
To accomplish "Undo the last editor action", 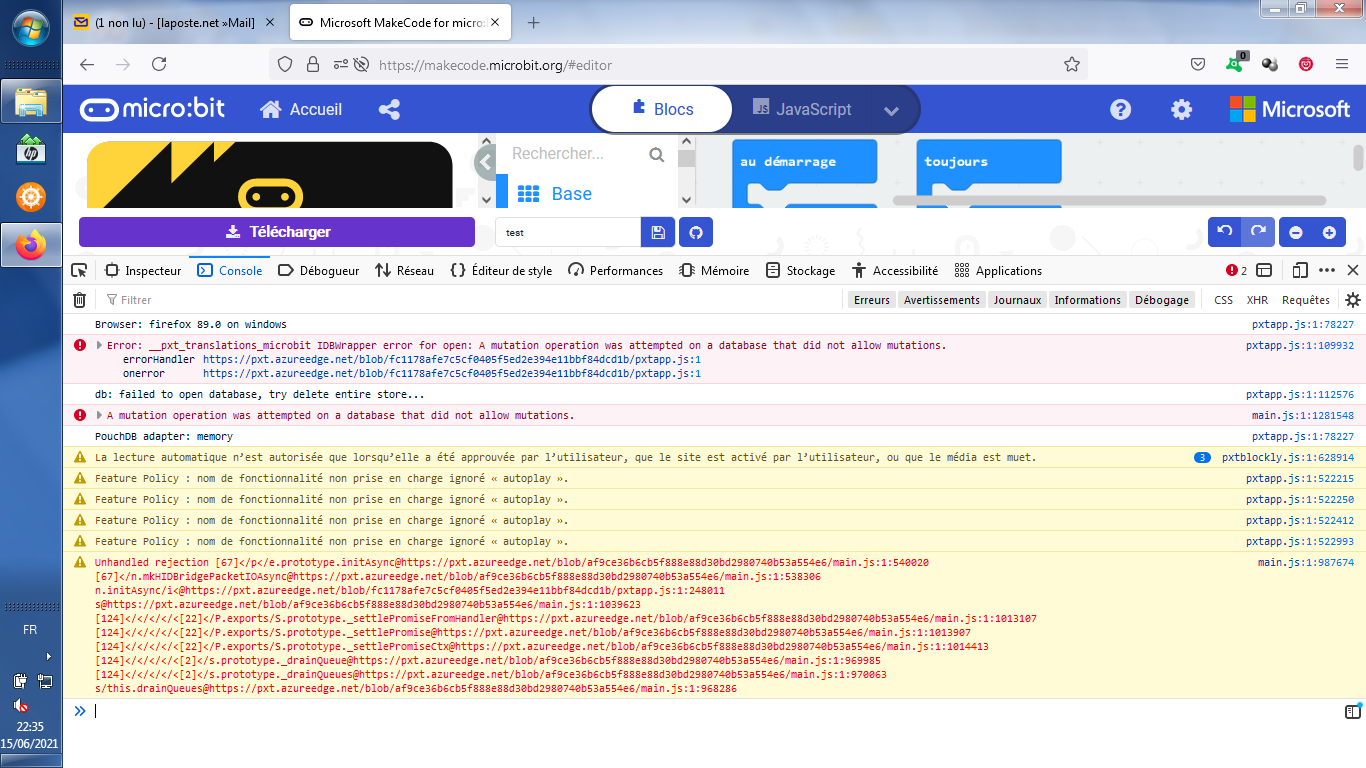I will 1225,232.
